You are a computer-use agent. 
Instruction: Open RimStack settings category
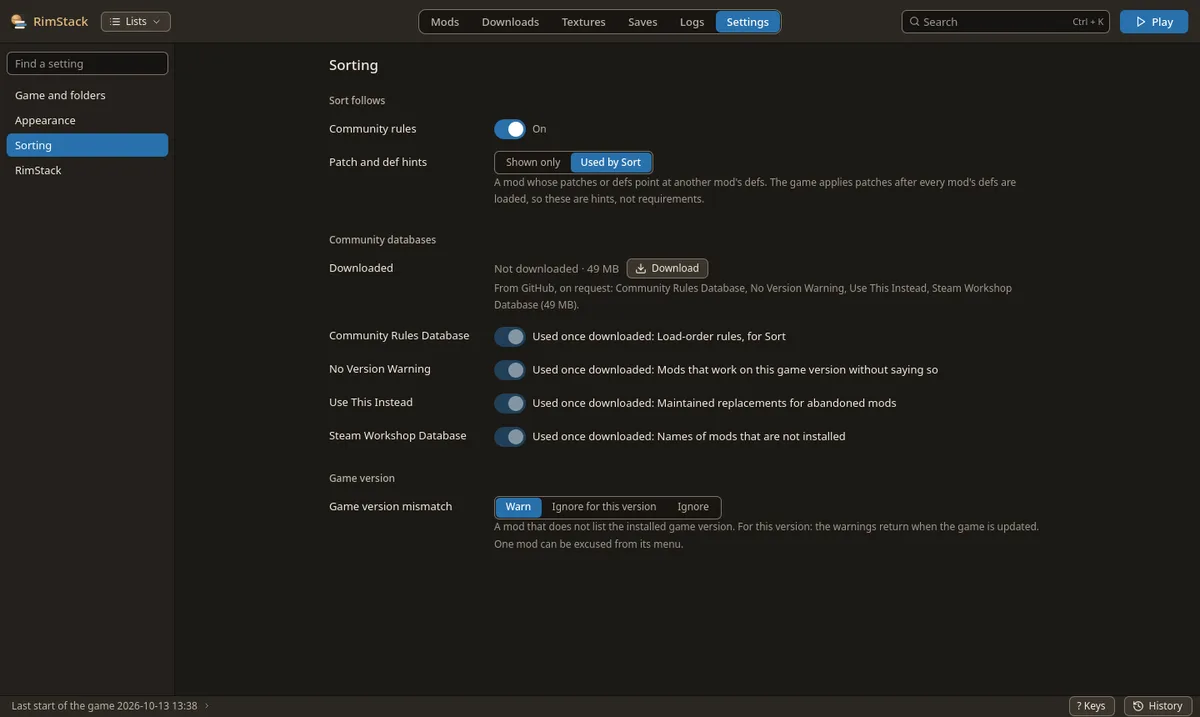(x=87, y=170)
